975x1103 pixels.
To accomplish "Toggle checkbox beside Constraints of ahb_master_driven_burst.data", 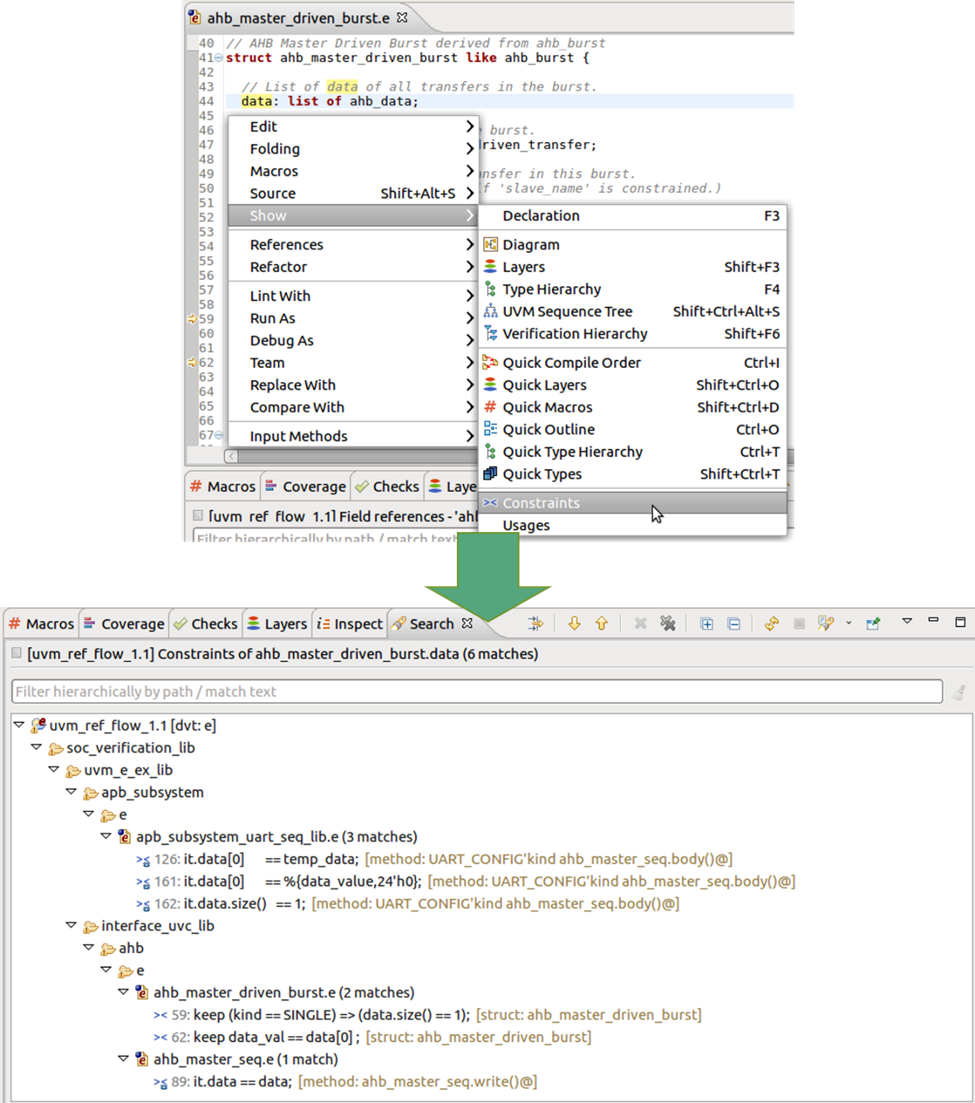I will click(x=17, y=653).
